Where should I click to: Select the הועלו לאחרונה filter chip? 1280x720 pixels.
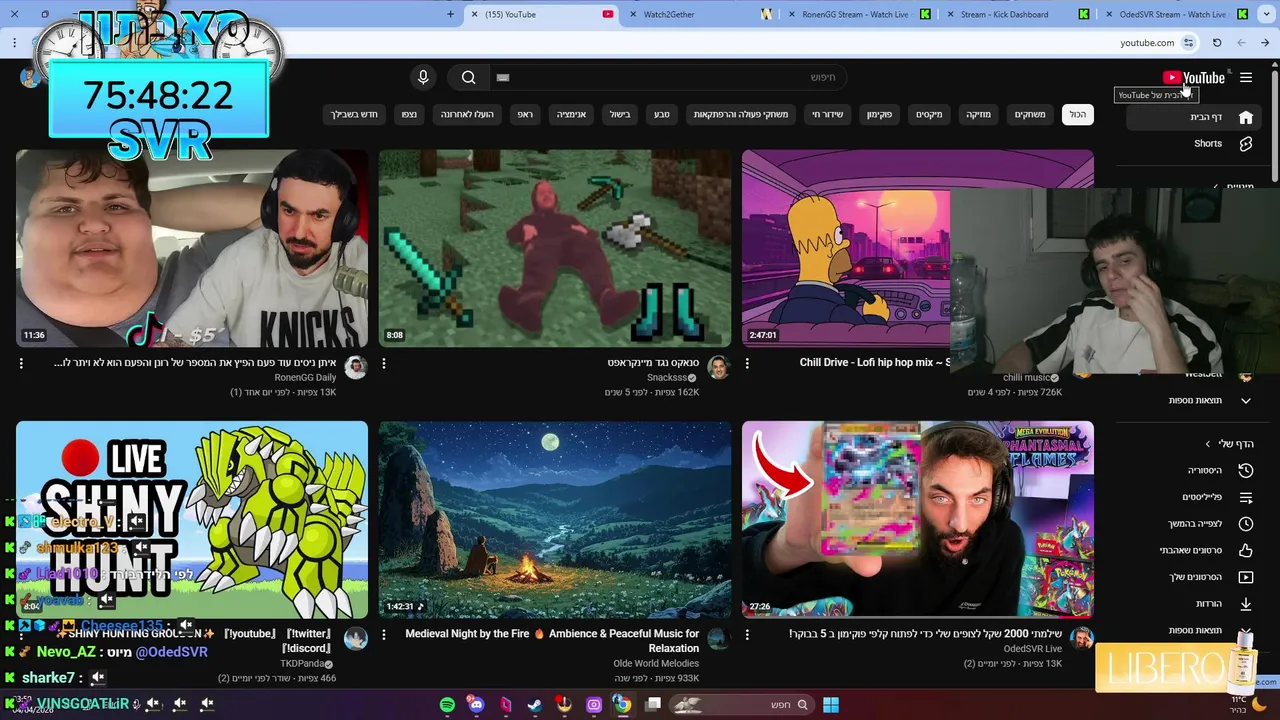click(x=467, y=114)
